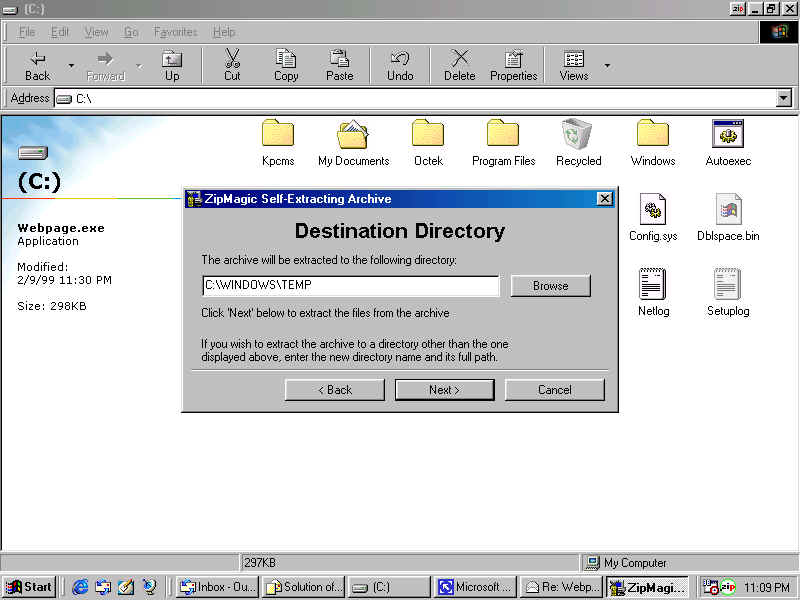
Task: Click the ZipMagic icon in title bar
Action: coord(194,198)
